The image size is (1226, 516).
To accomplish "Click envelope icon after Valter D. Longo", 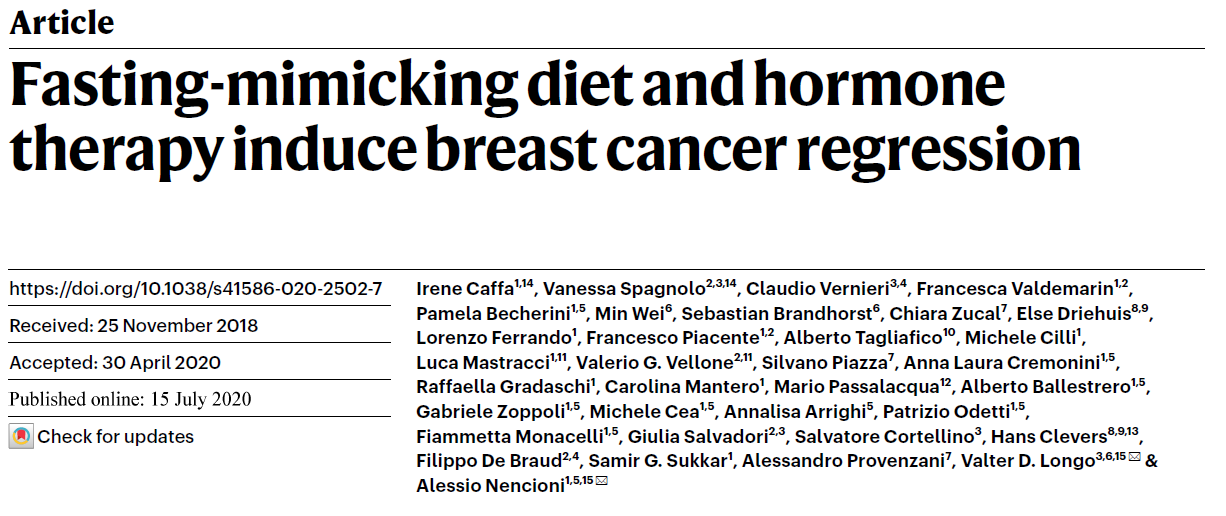I will pyautogui.click(x=1134, y=458).
